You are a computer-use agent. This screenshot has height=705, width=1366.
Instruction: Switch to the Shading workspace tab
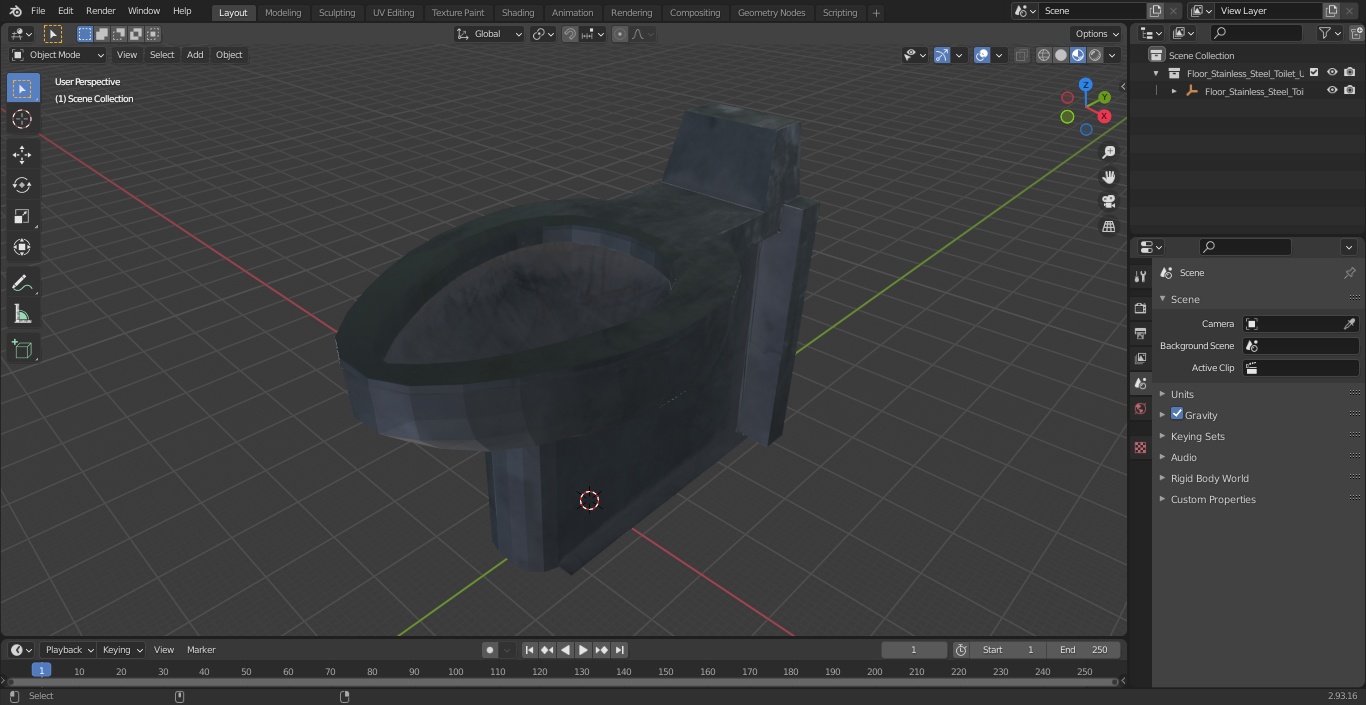click(x=518, y=13)
